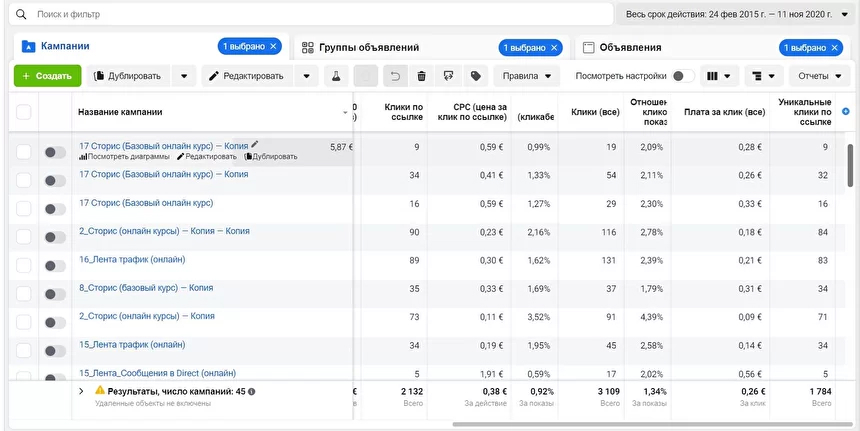
Task: Switch to 'Объявления' tab
Action: point(629,47)
